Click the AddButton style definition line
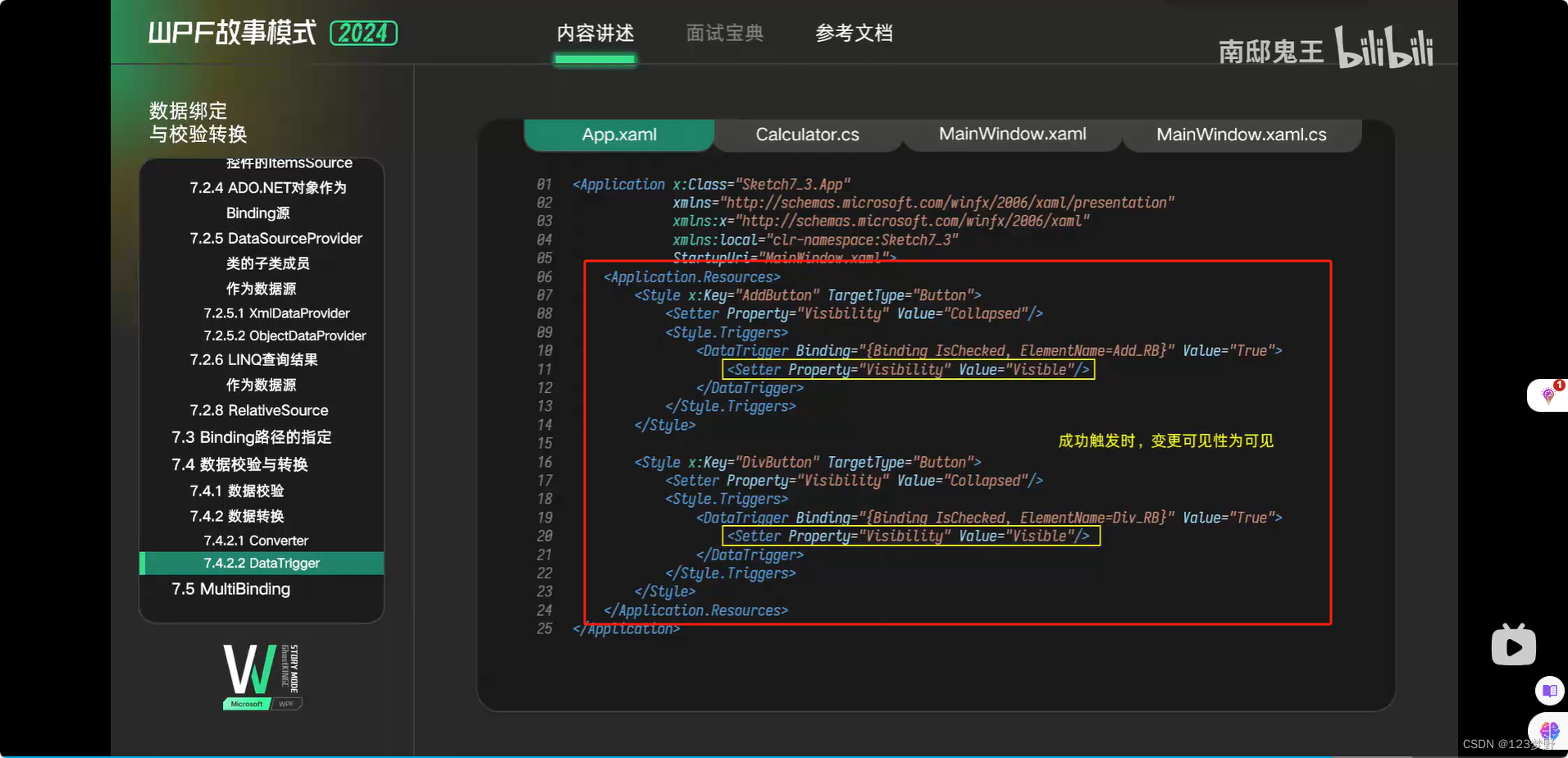Image resolution: width=1568 pixels, height=758 pixels. [808, 295]
